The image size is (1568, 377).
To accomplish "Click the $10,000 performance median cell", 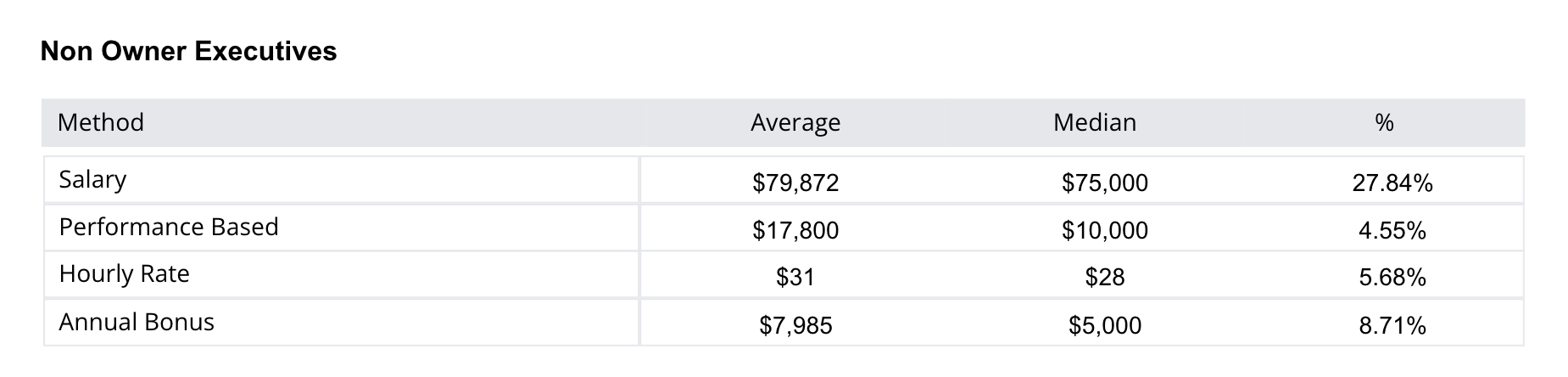I will pyautogui.click(x=1104, y=230).
